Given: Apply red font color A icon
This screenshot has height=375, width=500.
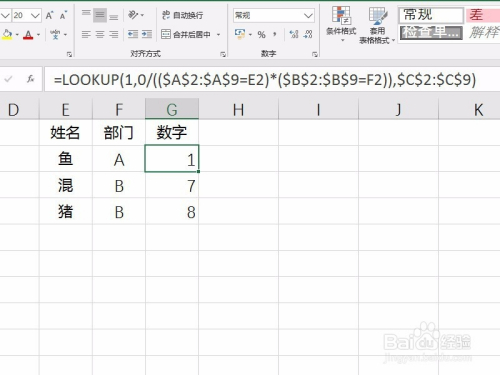Looking at the screenshot, I should point(28,35).
